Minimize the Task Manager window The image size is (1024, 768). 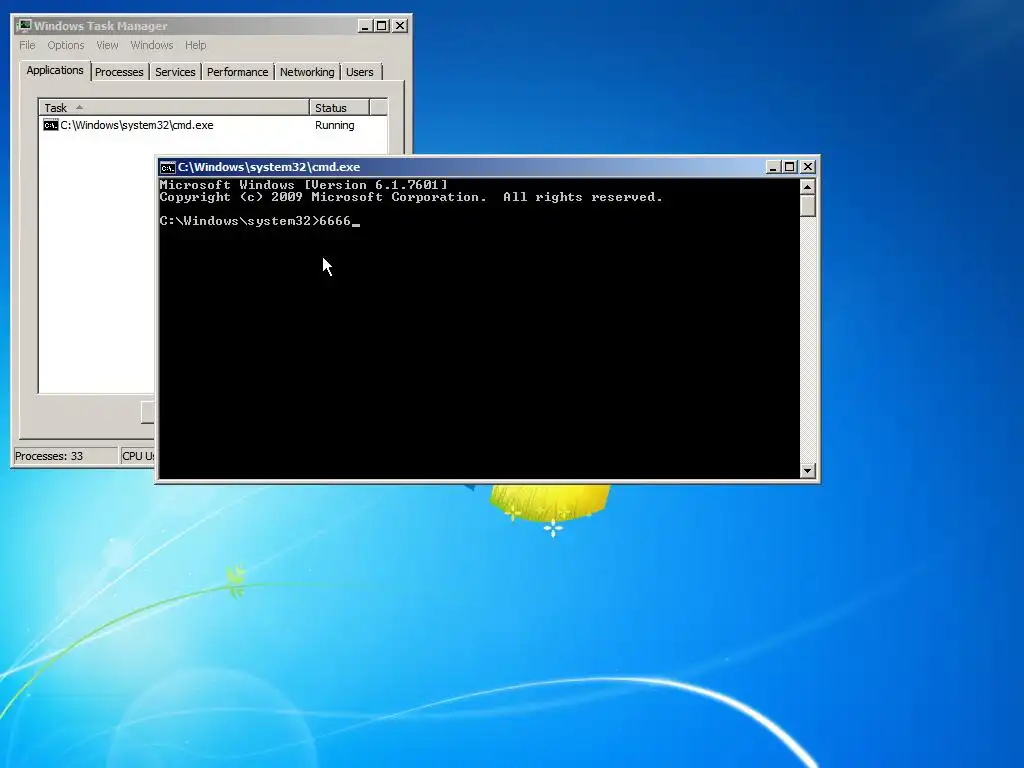365,26
